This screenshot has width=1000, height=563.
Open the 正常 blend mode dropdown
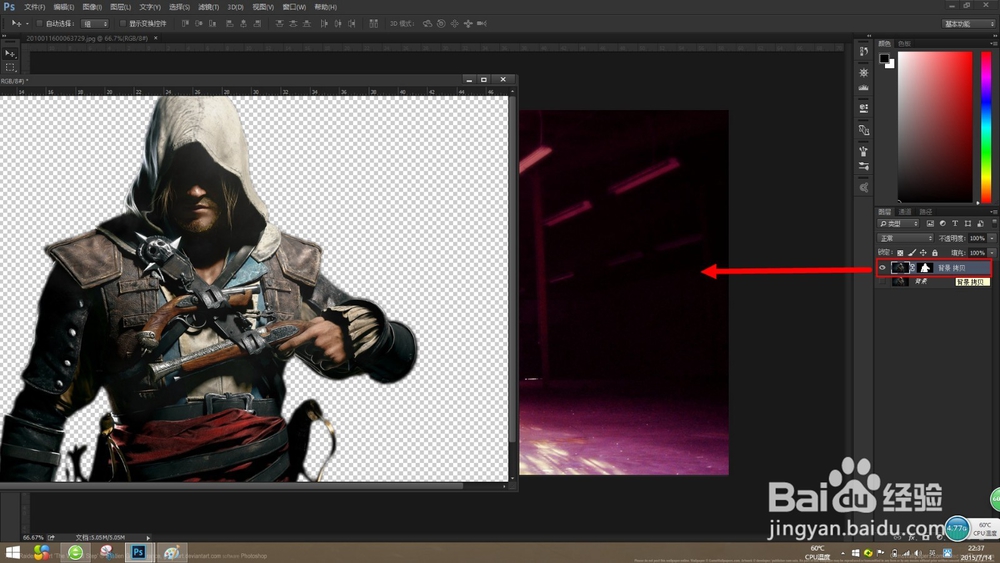(x=906, y=238)
